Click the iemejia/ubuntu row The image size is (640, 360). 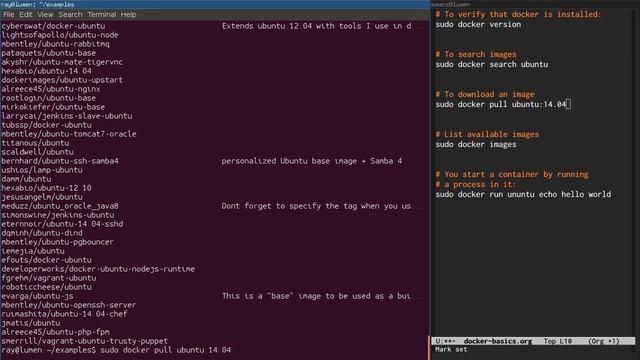tap(33, 251)
